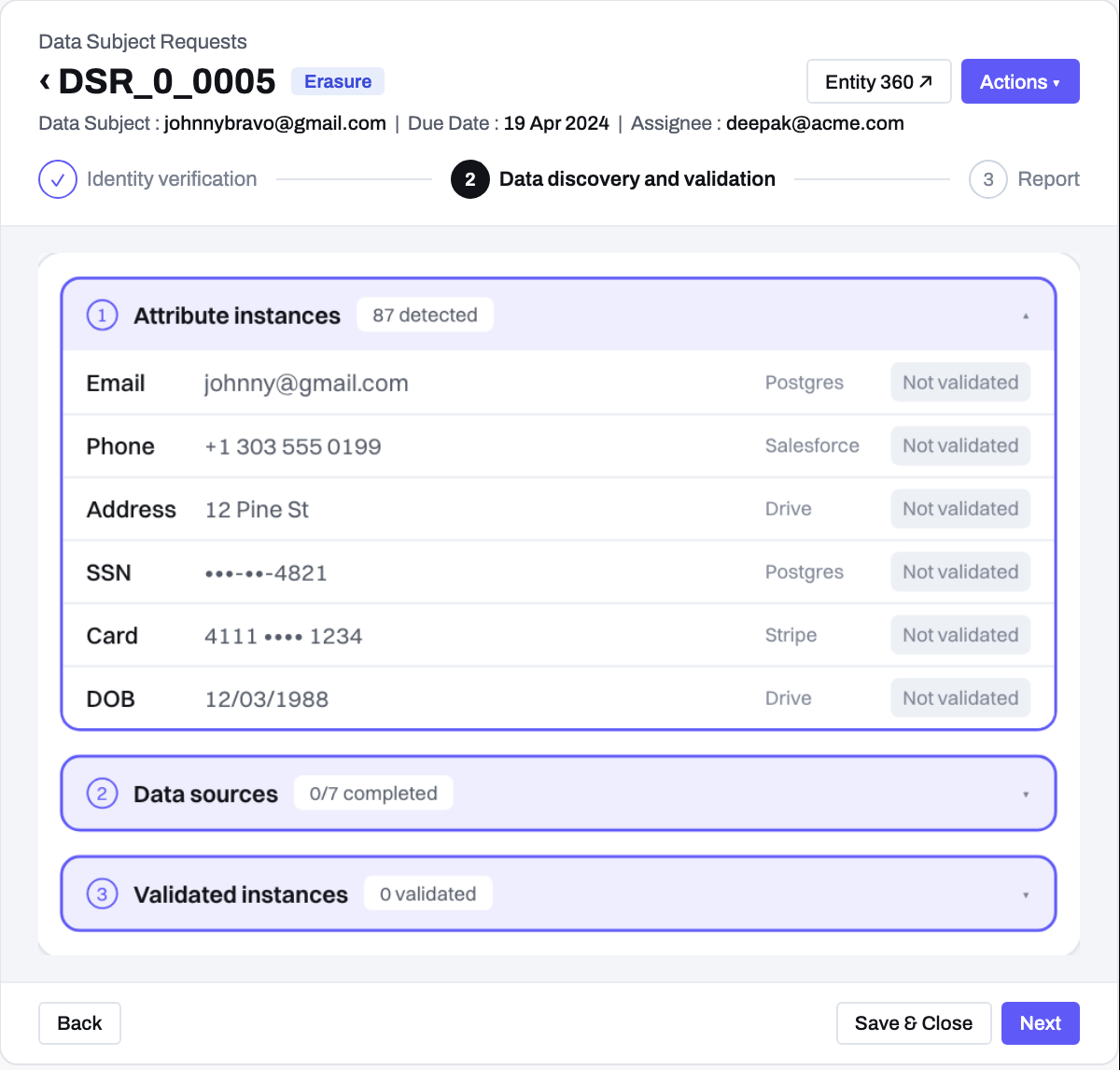Click the Back button
The width and height of the screenshot is (1120, 1070).
(x=79, y=1023)
